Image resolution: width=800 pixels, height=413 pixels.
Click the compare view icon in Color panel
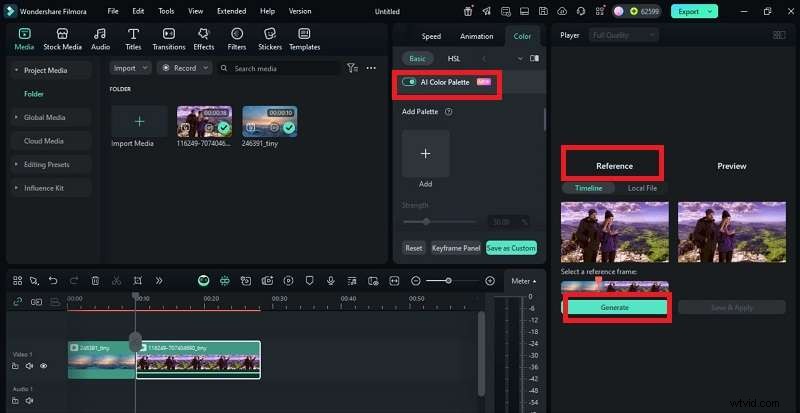(534, 58)
